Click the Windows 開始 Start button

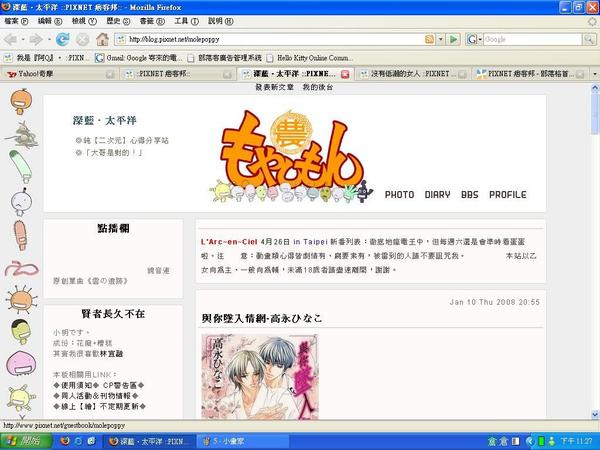coord(26,442)
